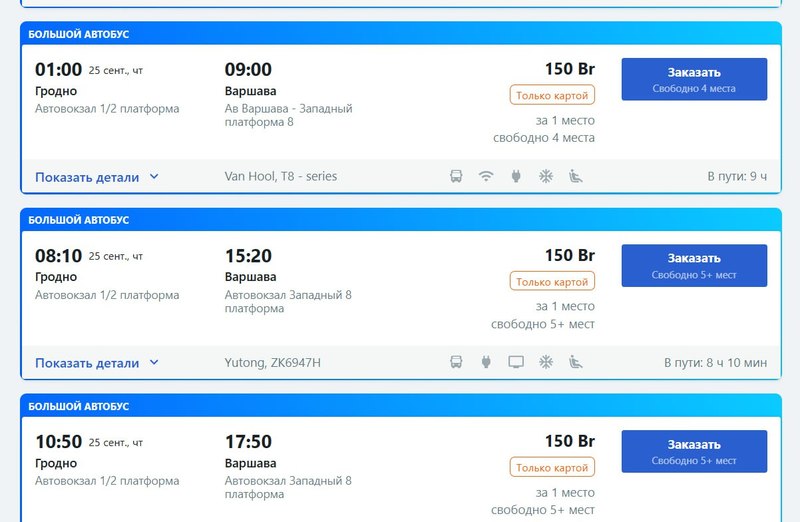This screenshot has height=522, width=800.
Task: Open "Показать детали" for the Yutong bus
Action: tap(87, 363)
